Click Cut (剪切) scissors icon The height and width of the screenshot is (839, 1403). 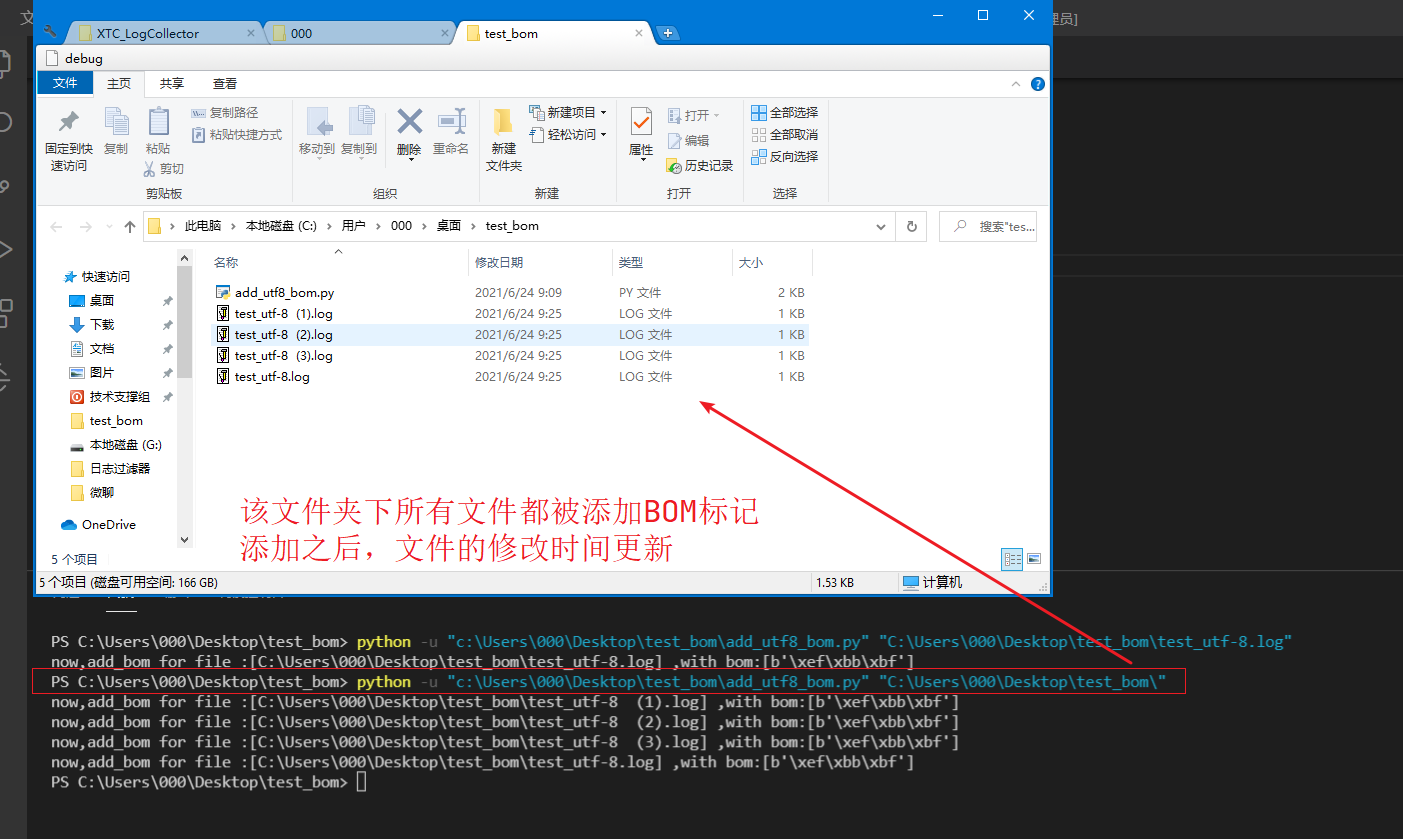tap(151, 169)
